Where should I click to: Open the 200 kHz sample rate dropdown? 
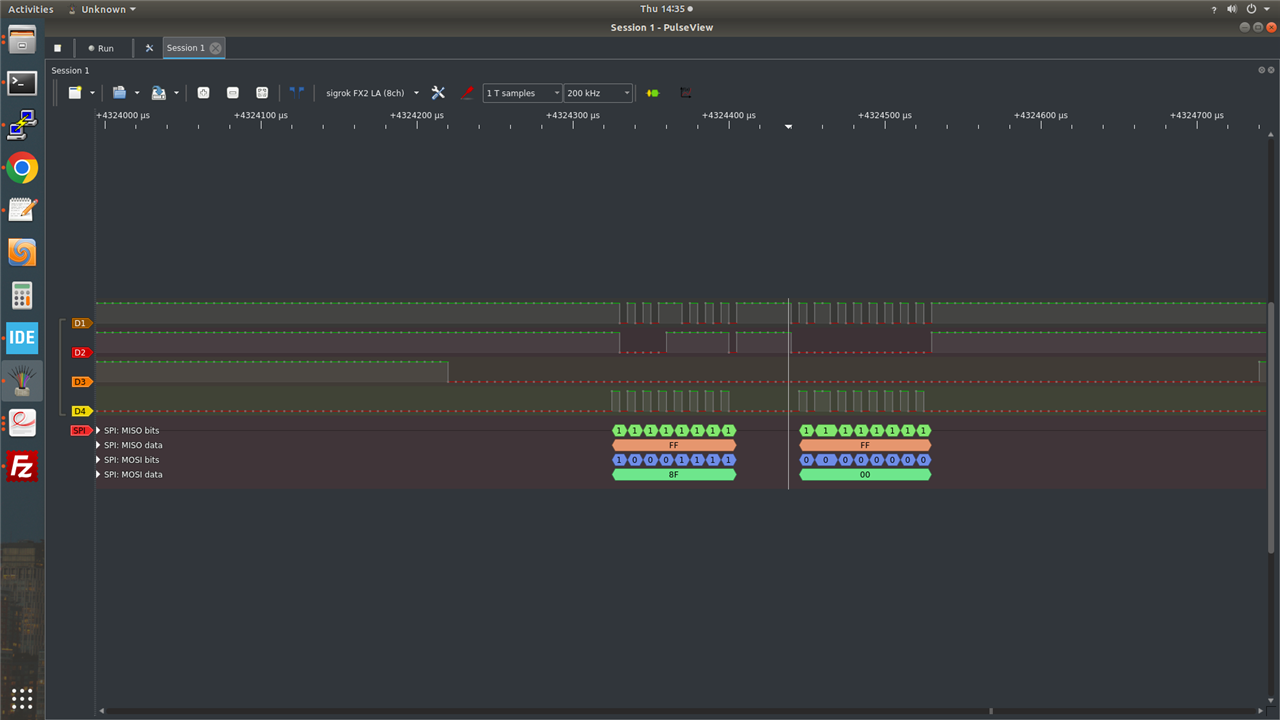point(598,93)
